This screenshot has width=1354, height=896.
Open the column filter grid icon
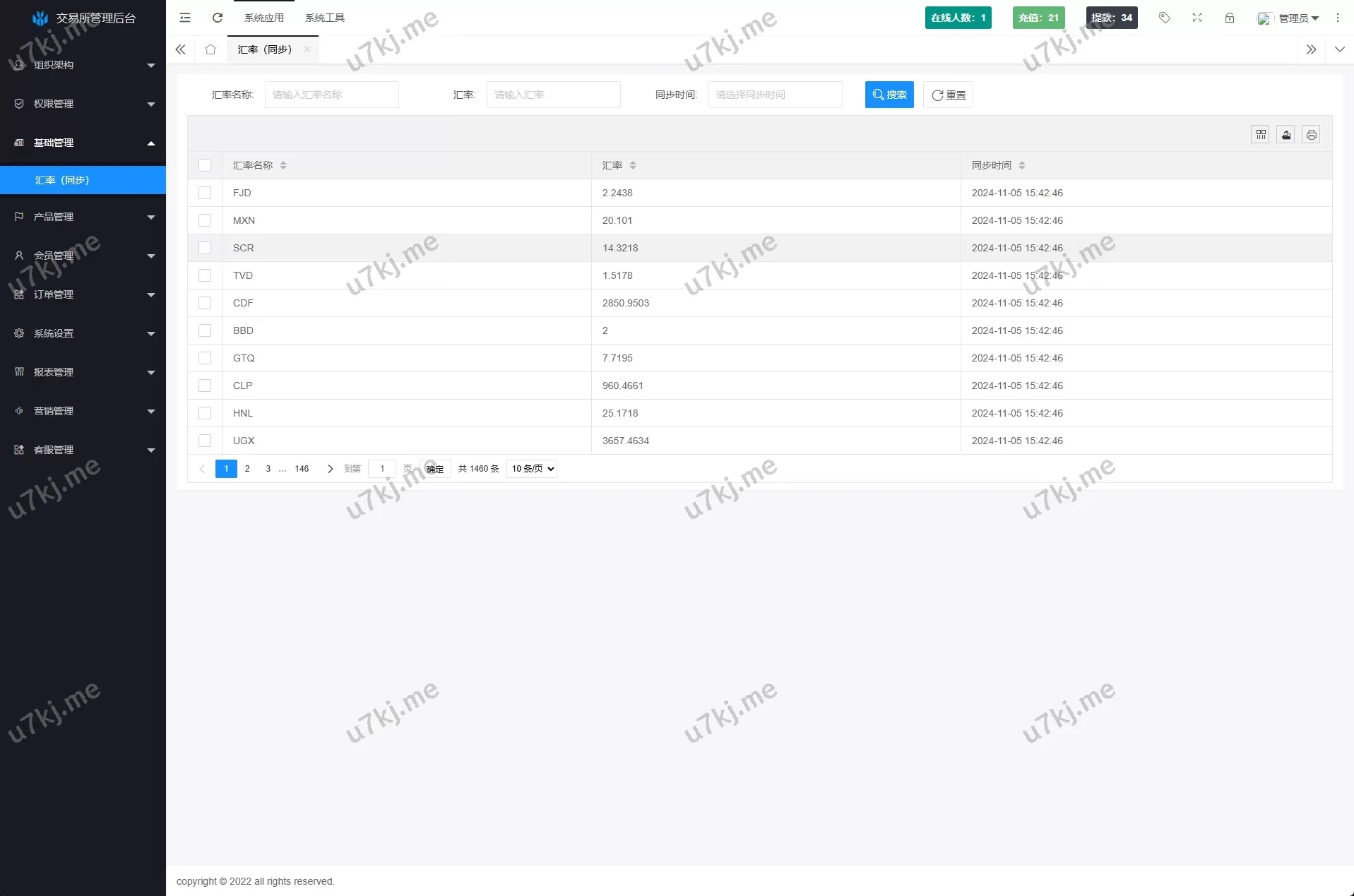coord(1261,134)
